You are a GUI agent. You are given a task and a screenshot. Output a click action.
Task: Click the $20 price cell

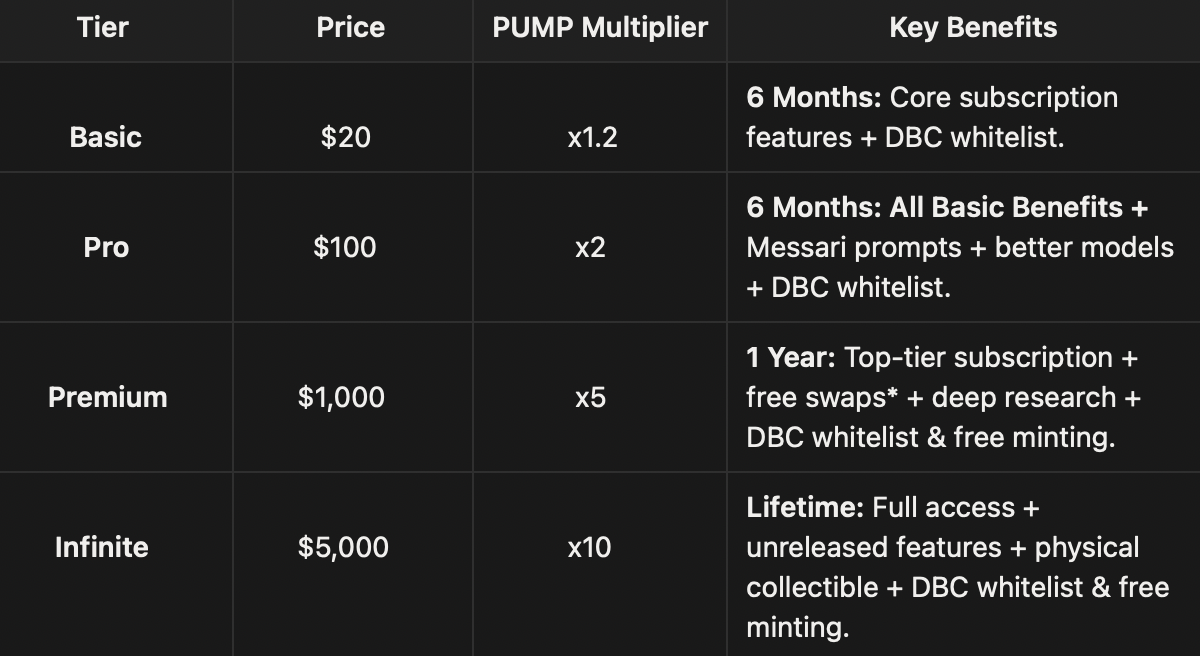[346, 137]
